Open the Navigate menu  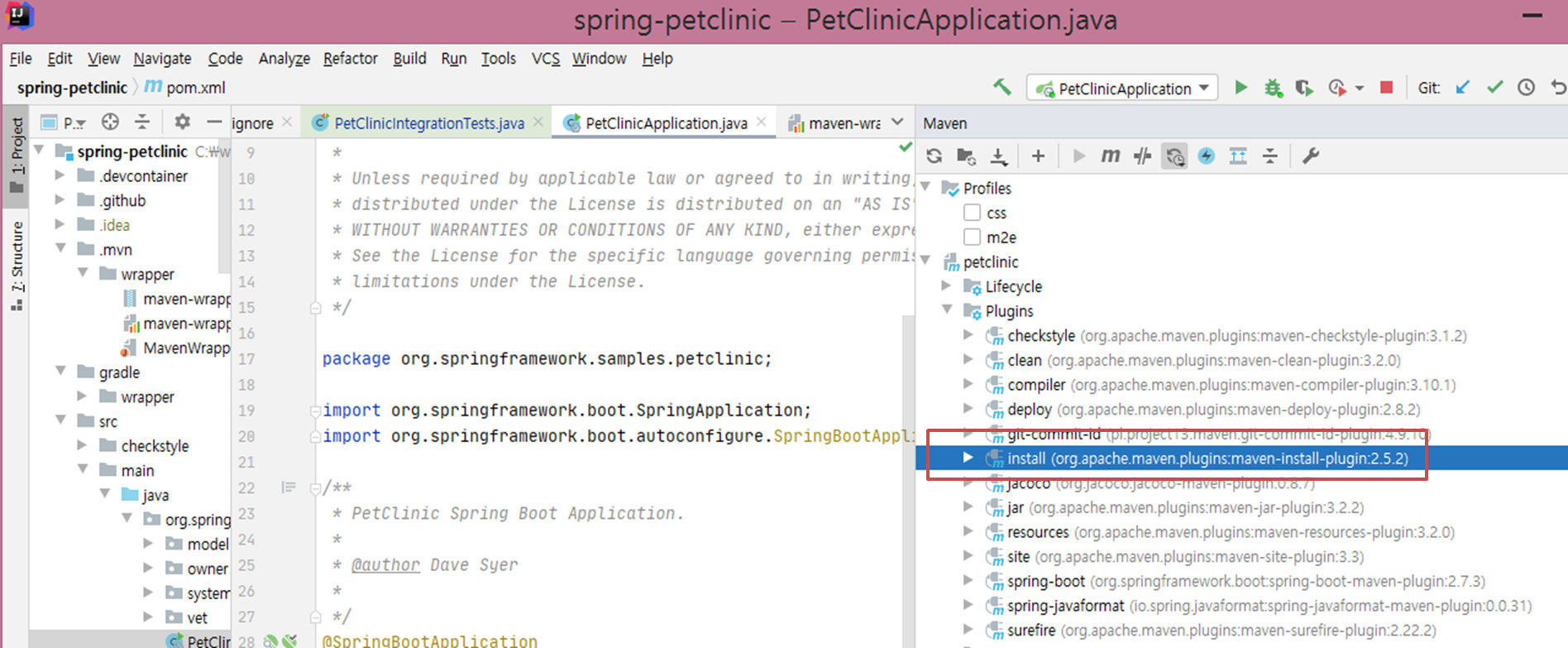(162, 59)
